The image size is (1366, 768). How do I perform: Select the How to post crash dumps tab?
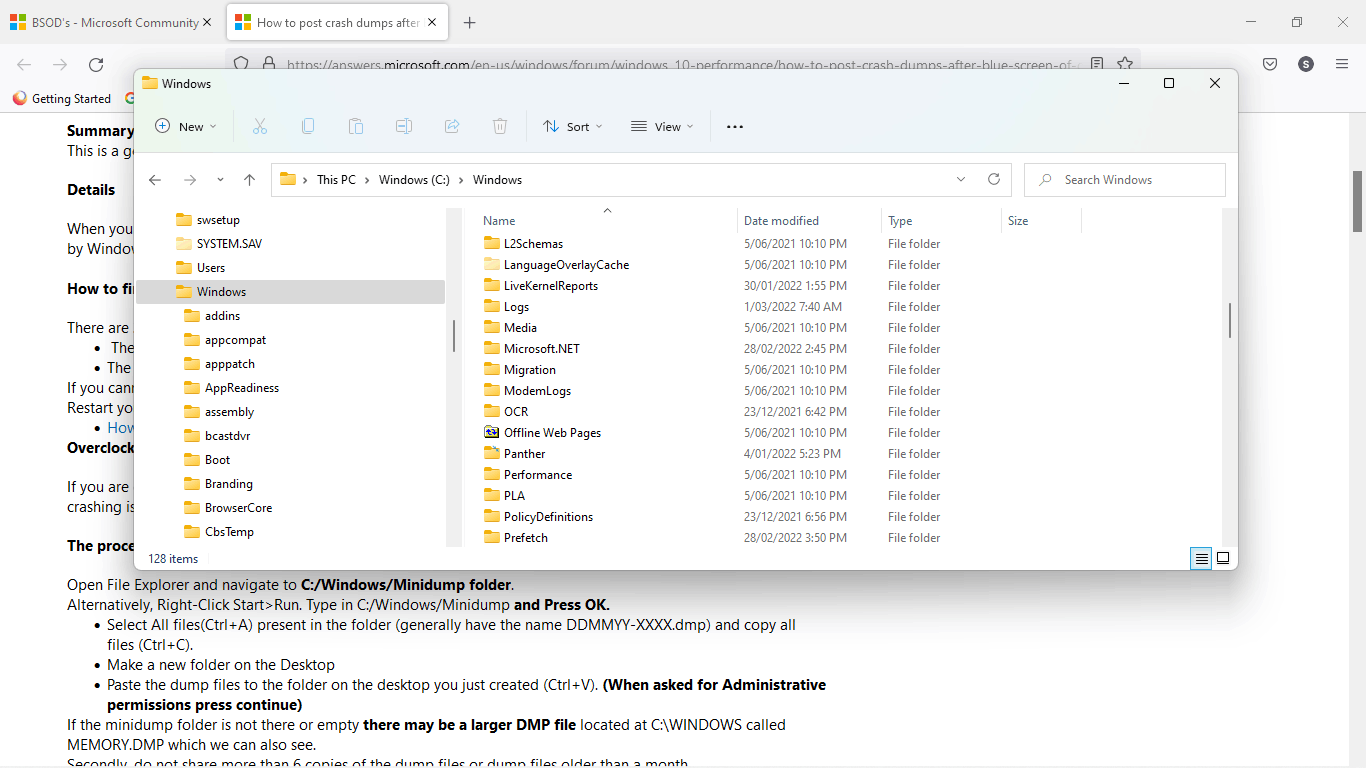[x=337, y=23]
